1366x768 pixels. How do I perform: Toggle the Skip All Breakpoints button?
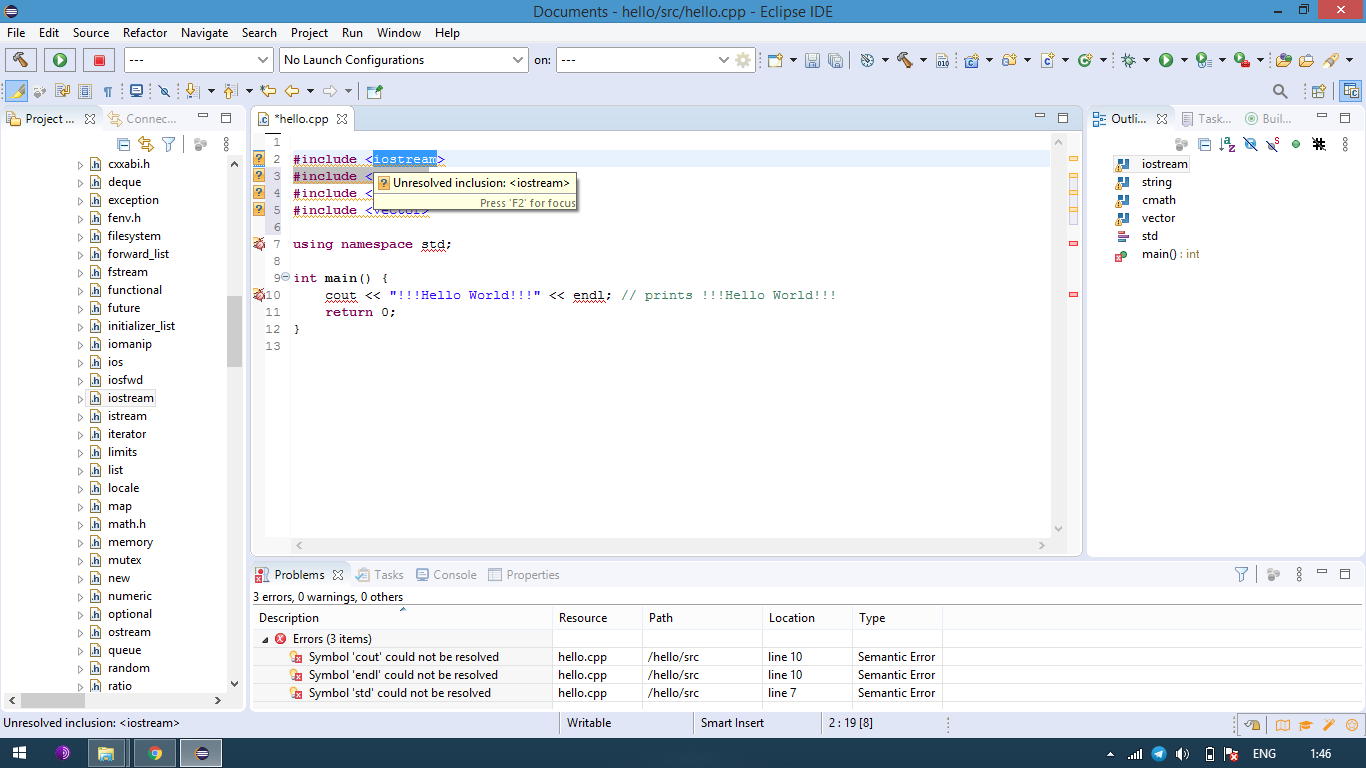[164, 91]
